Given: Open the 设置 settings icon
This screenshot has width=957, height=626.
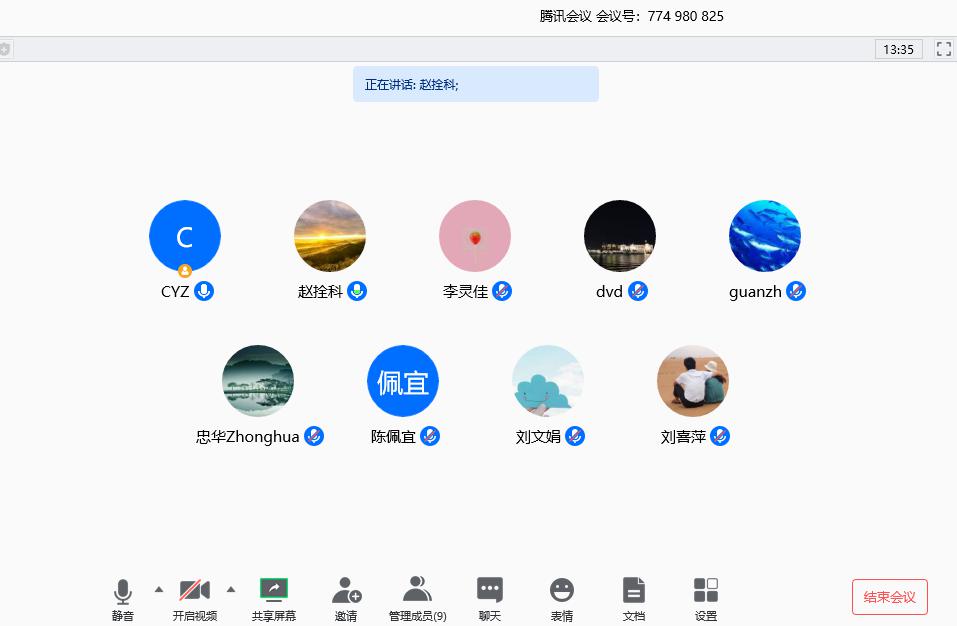Looking at the screenshot, I should 706,591.
